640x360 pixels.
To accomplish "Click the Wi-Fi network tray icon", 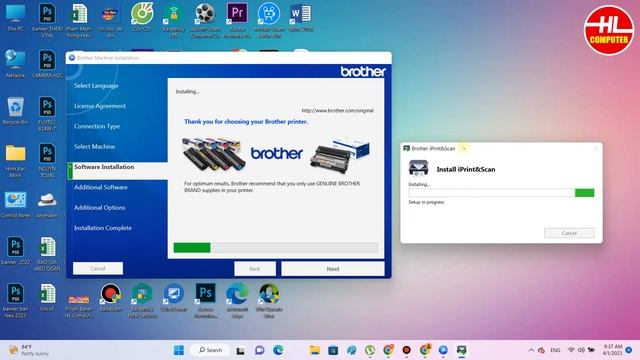I will click(571, 350).
